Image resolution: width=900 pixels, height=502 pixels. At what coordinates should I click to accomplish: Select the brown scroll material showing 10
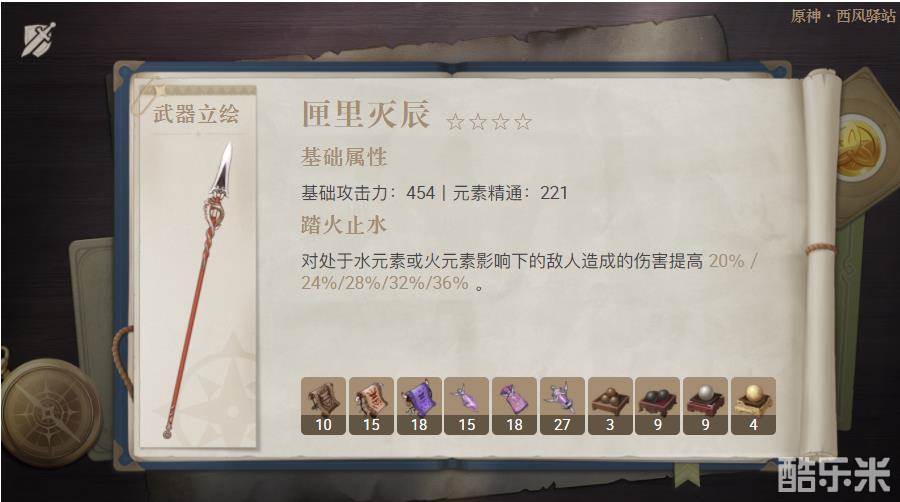pos(323,406)
